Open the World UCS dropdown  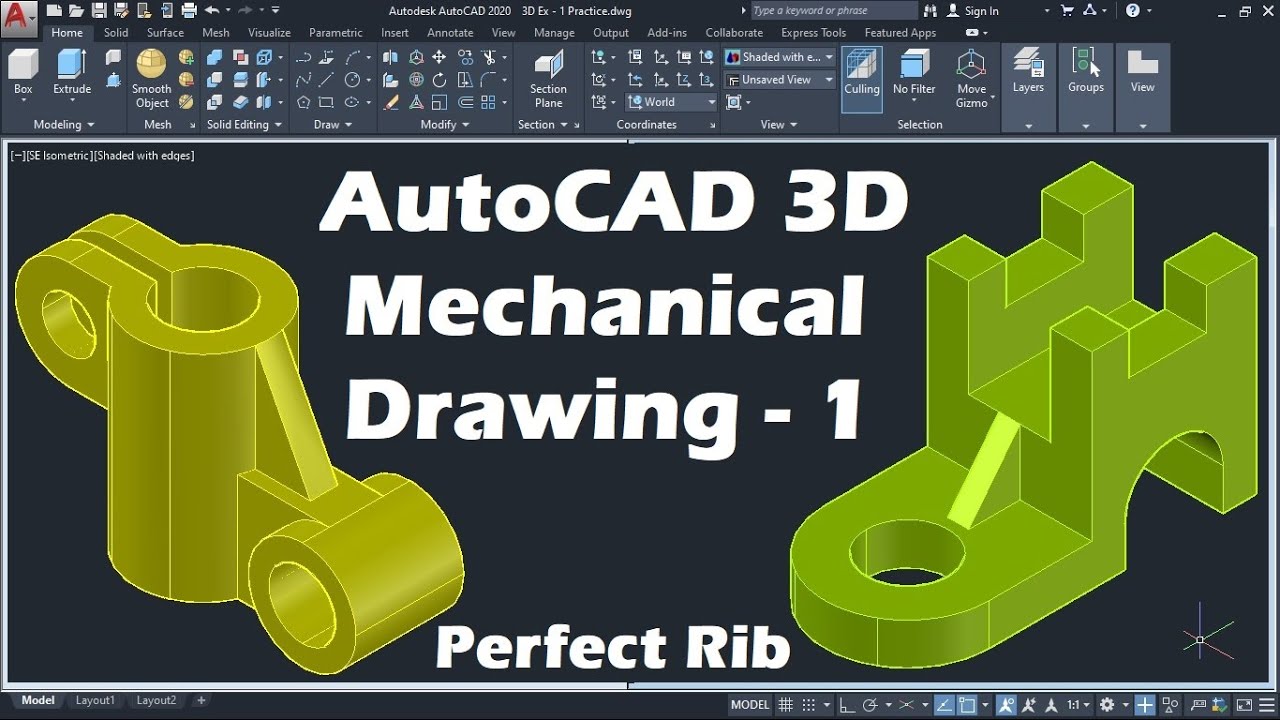[671, 102]
